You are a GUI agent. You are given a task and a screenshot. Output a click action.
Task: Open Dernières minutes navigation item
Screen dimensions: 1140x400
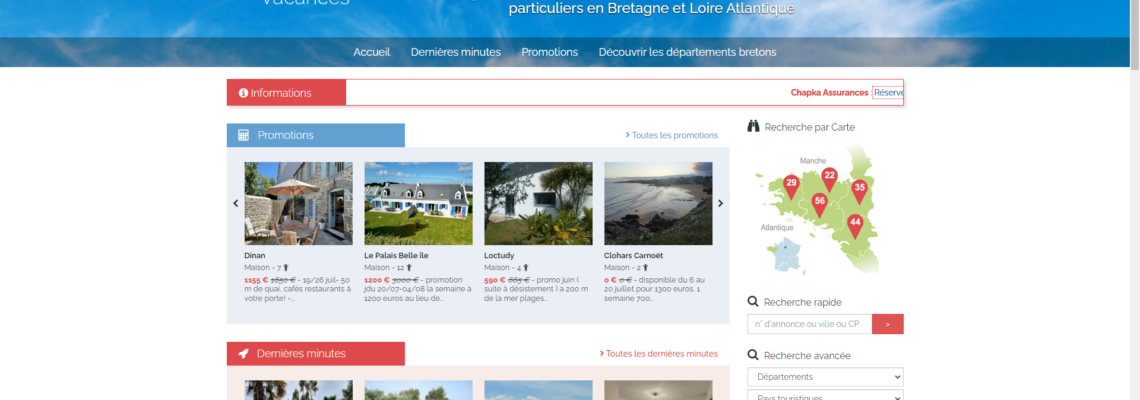pyautogui.click(x=456, y=52)
